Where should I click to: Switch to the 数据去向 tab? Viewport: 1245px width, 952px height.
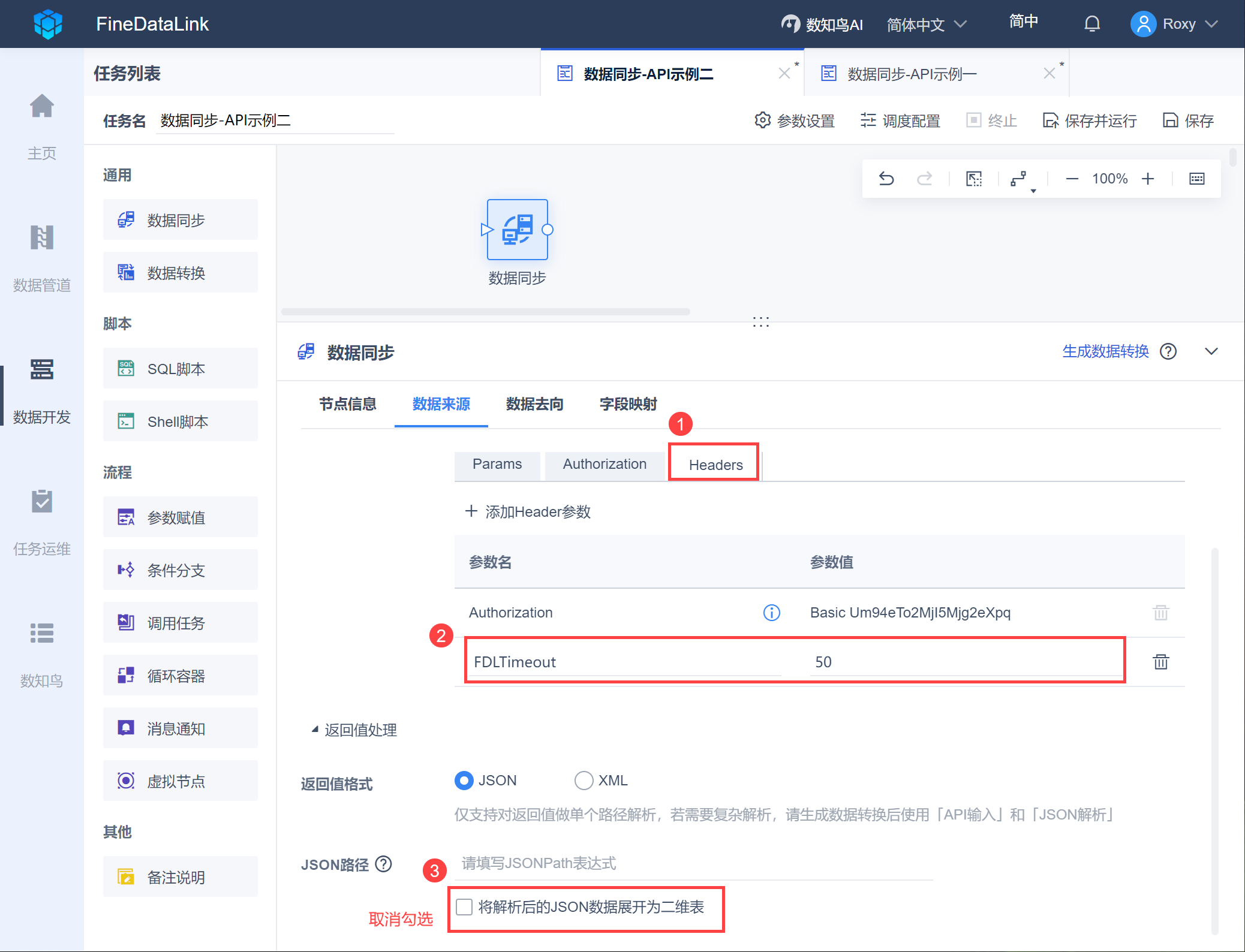click(534, 404)
